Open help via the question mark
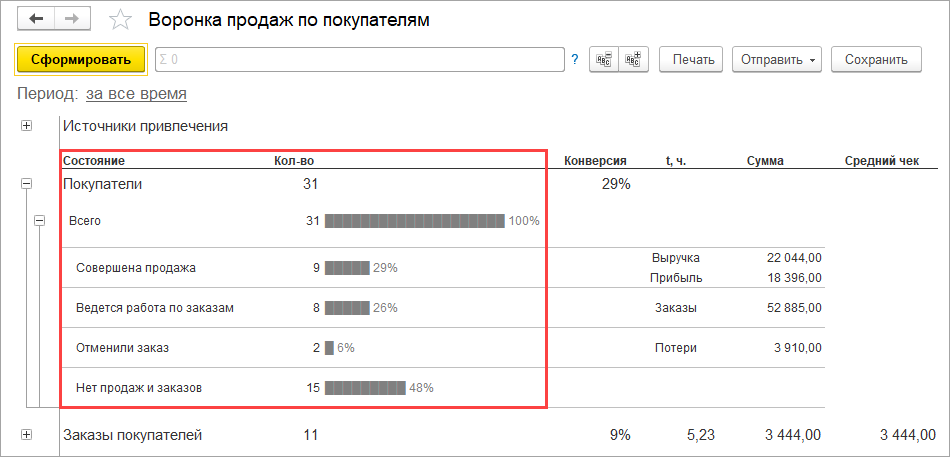The width and height of the screenshot is (950, 457). pyautogui.click(x=575, y=60)
